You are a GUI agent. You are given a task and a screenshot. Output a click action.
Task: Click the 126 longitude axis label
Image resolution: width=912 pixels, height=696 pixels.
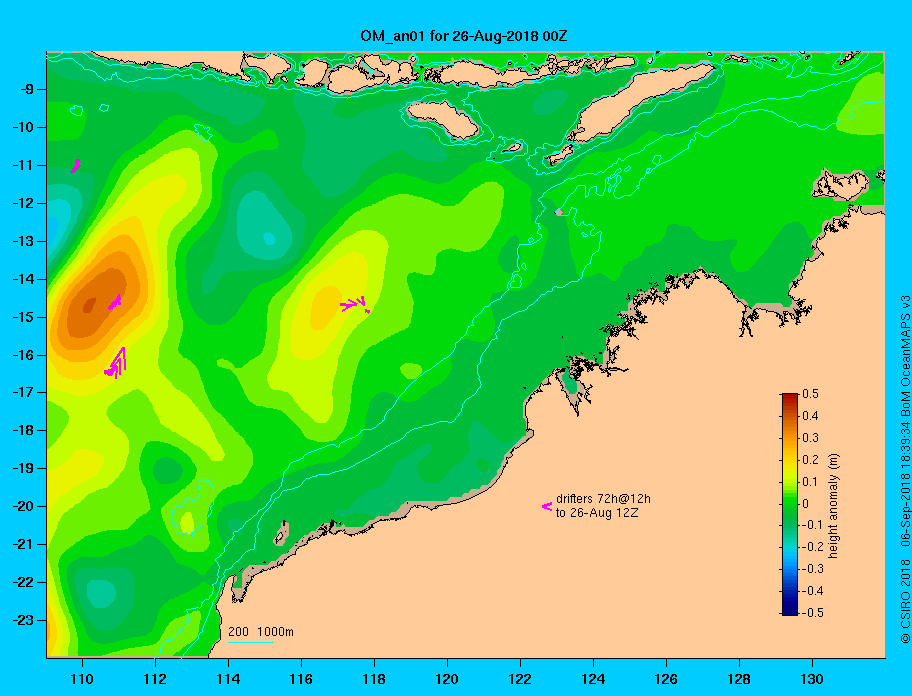[x=666, y=679]
